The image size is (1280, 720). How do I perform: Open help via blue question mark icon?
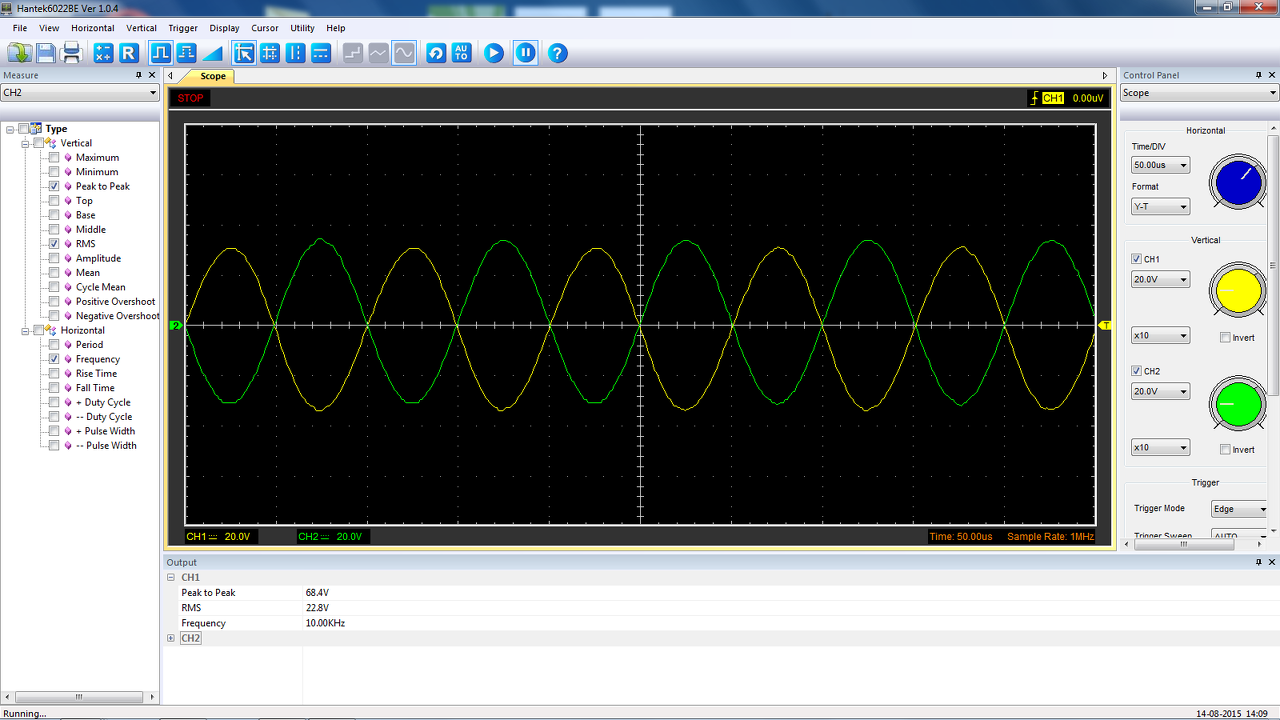point(558,53)
